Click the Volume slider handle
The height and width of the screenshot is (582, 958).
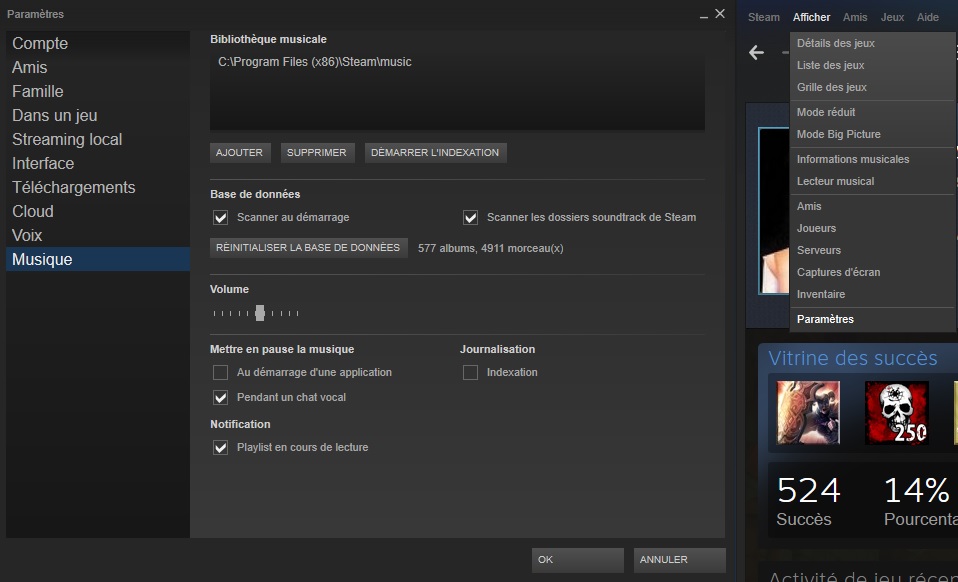[260, 313]
